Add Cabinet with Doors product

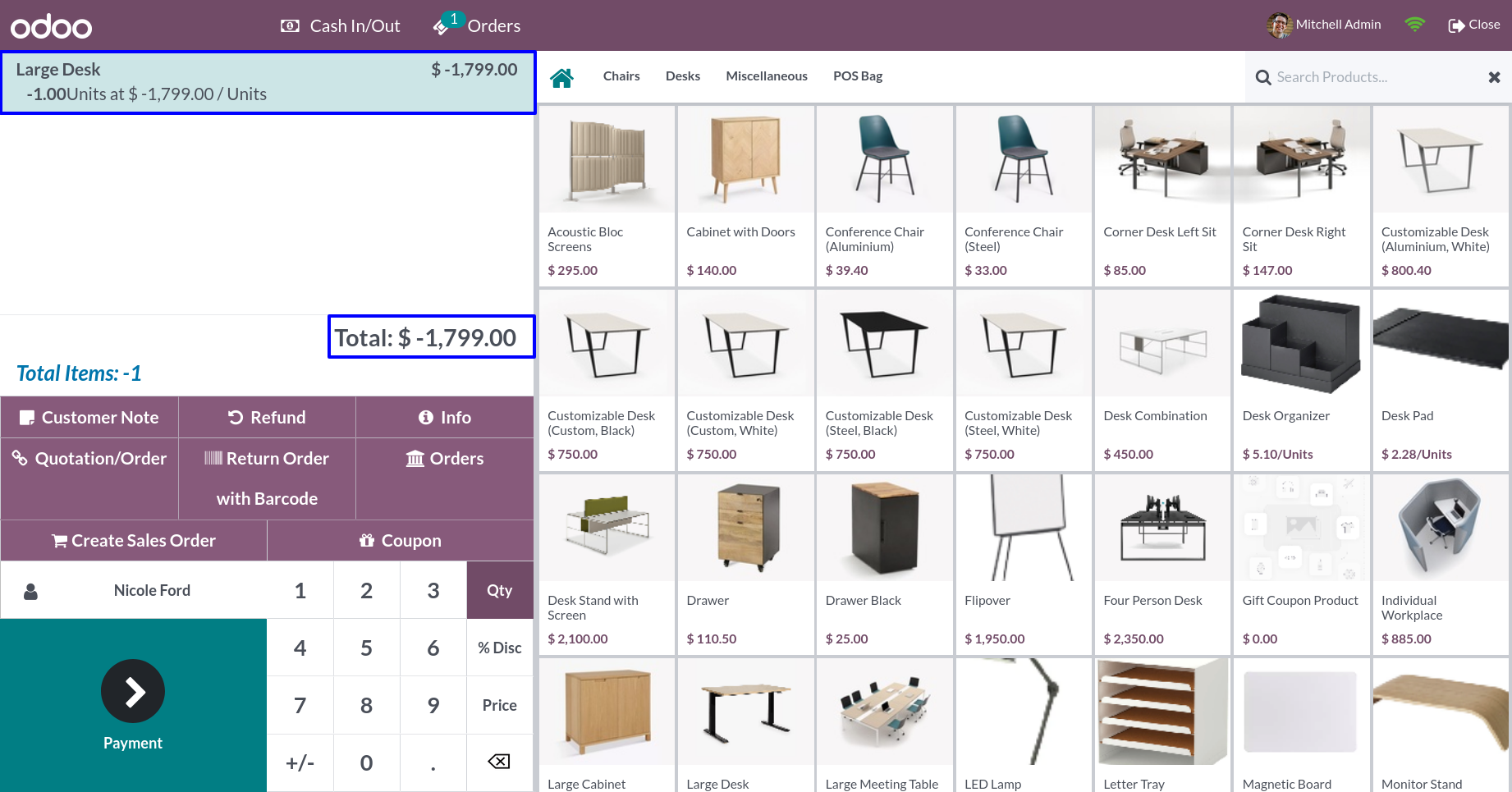745,196
